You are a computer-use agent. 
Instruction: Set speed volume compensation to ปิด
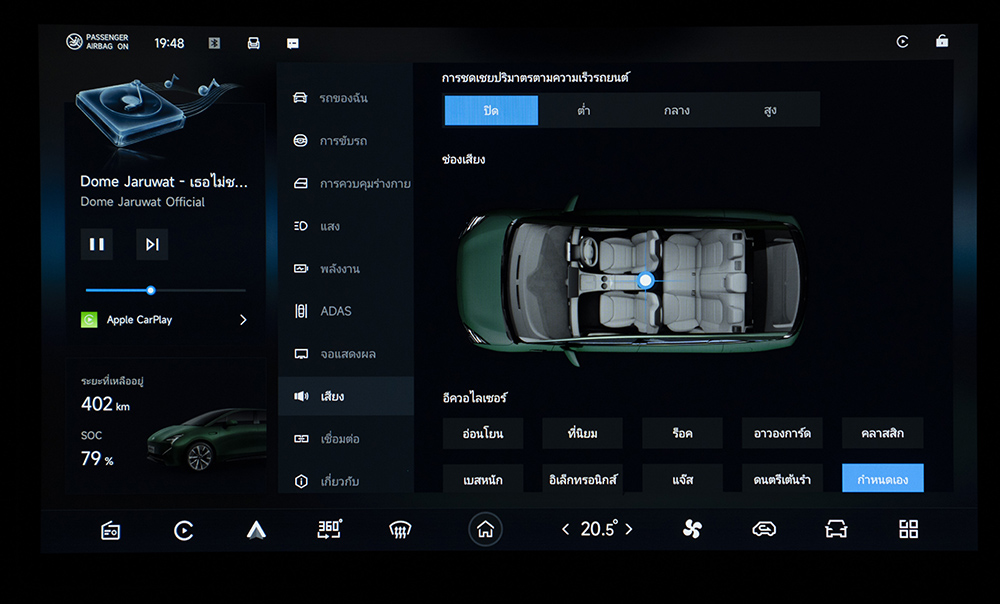(491, 110)
